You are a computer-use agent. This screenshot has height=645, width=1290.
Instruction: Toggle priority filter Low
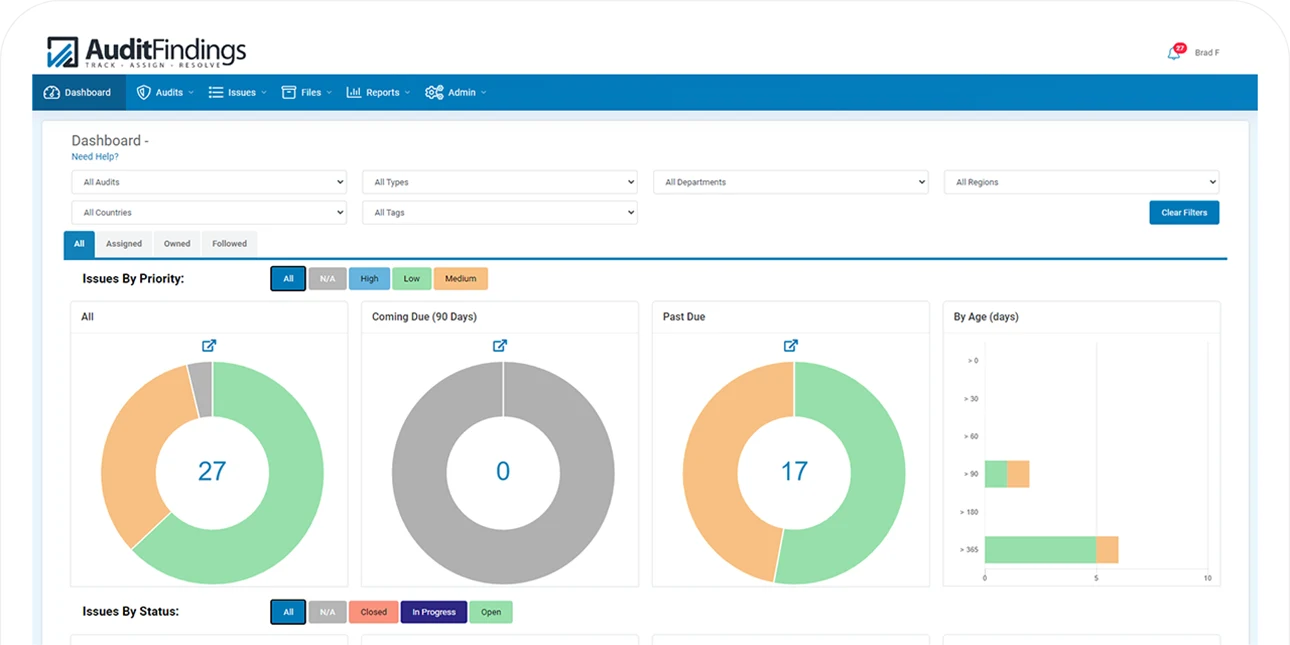point(411,279)
